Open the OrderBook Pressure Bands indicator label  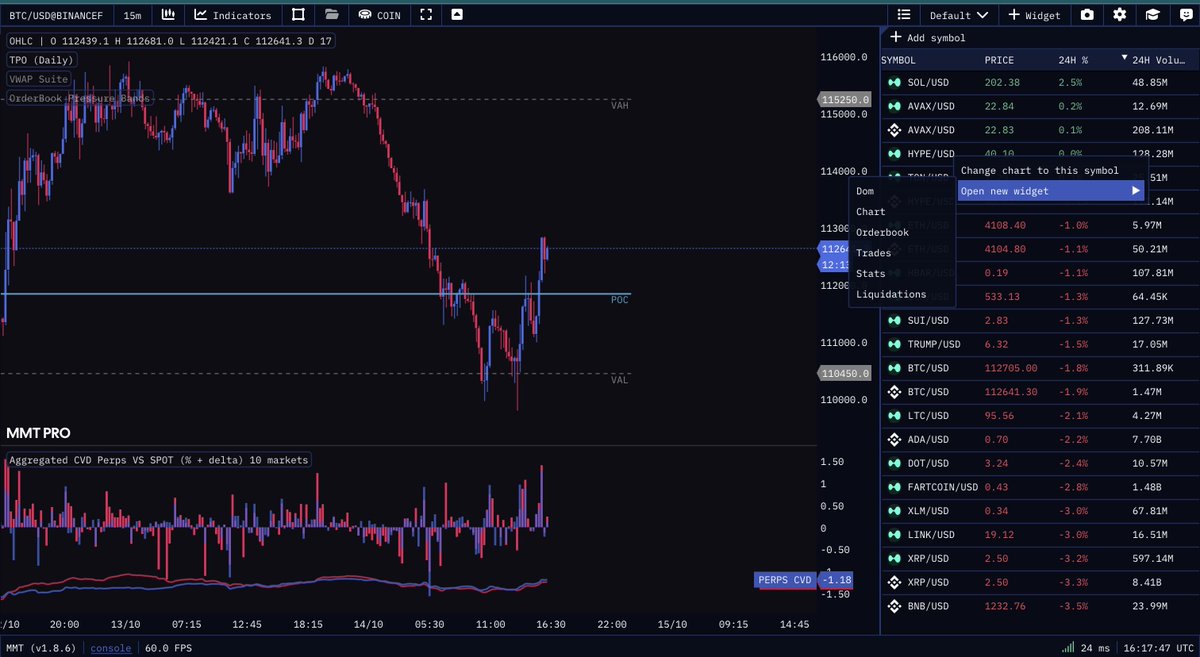tap(79, 98)
